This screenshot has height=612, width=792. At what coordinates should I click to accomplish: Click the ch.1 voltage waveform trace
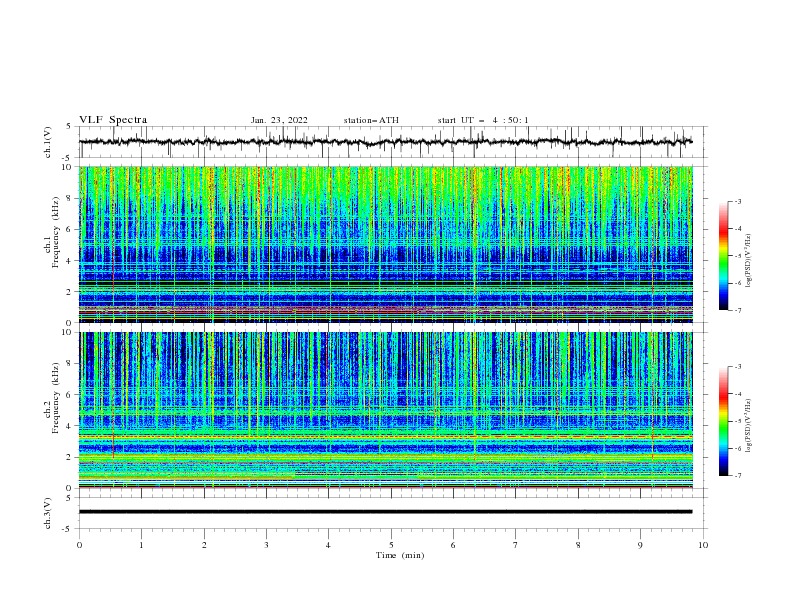coord(385,142)
